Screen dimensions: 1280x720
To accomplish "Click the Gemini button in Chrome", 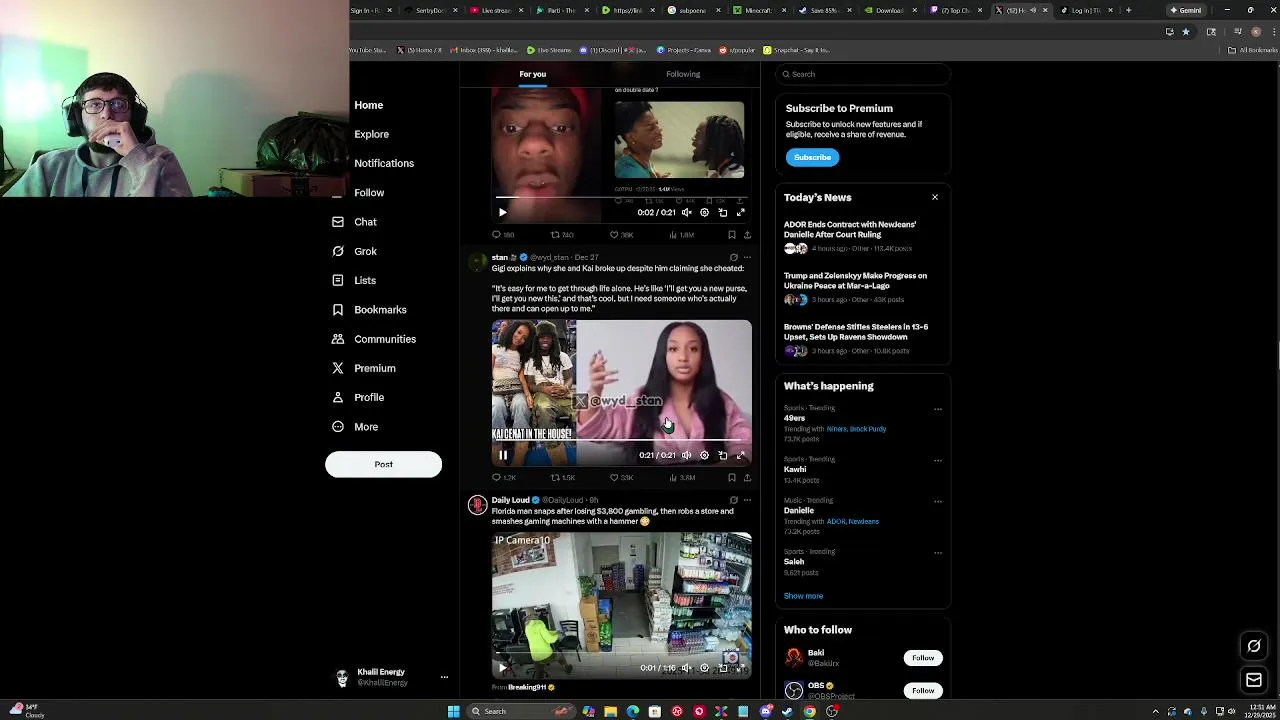I will pyautogui.click(x=1186, y=10).
